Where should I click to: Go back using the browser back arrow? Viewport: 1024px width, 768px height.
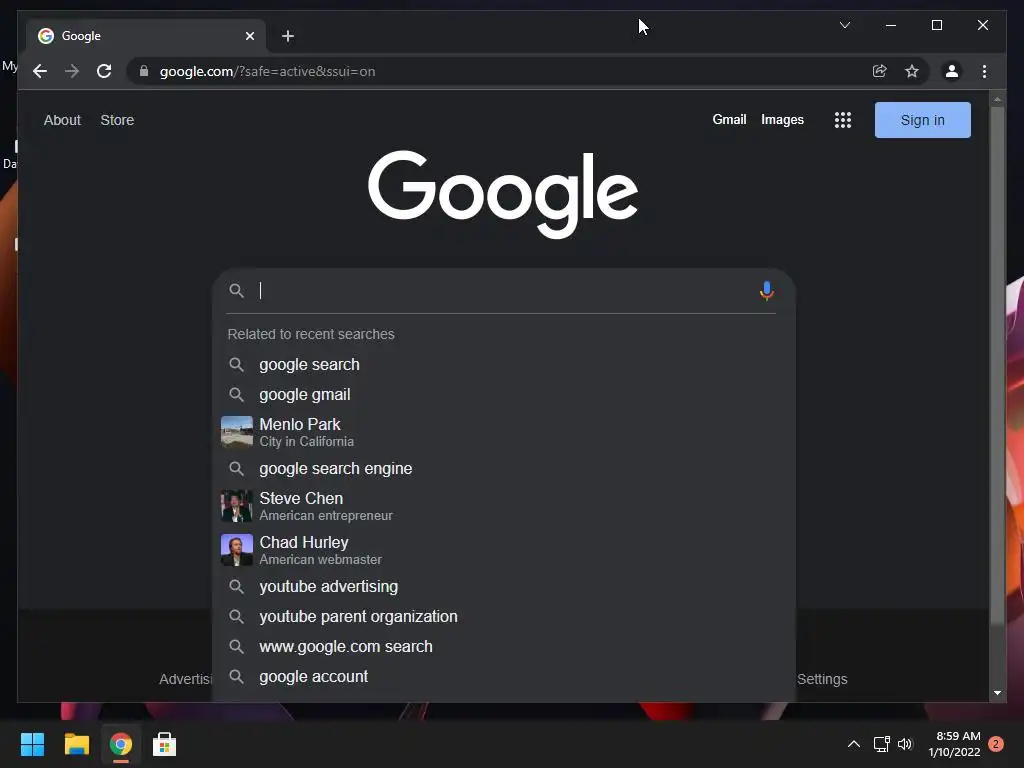(x=40, y=71)
